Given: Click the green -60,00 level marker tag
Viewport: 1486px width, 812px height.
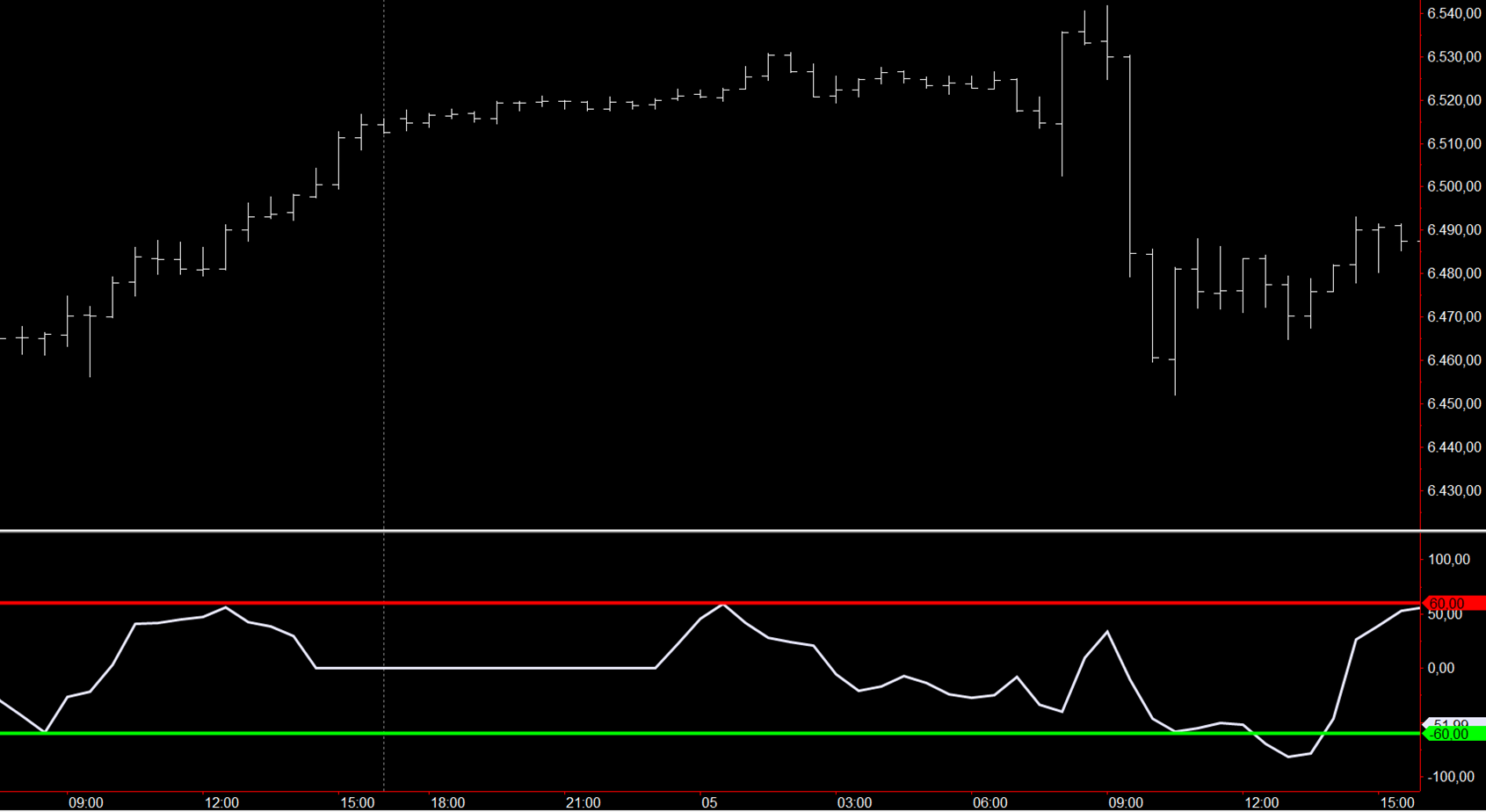Looking at the screenshot, I should (x=1453, y=734).
